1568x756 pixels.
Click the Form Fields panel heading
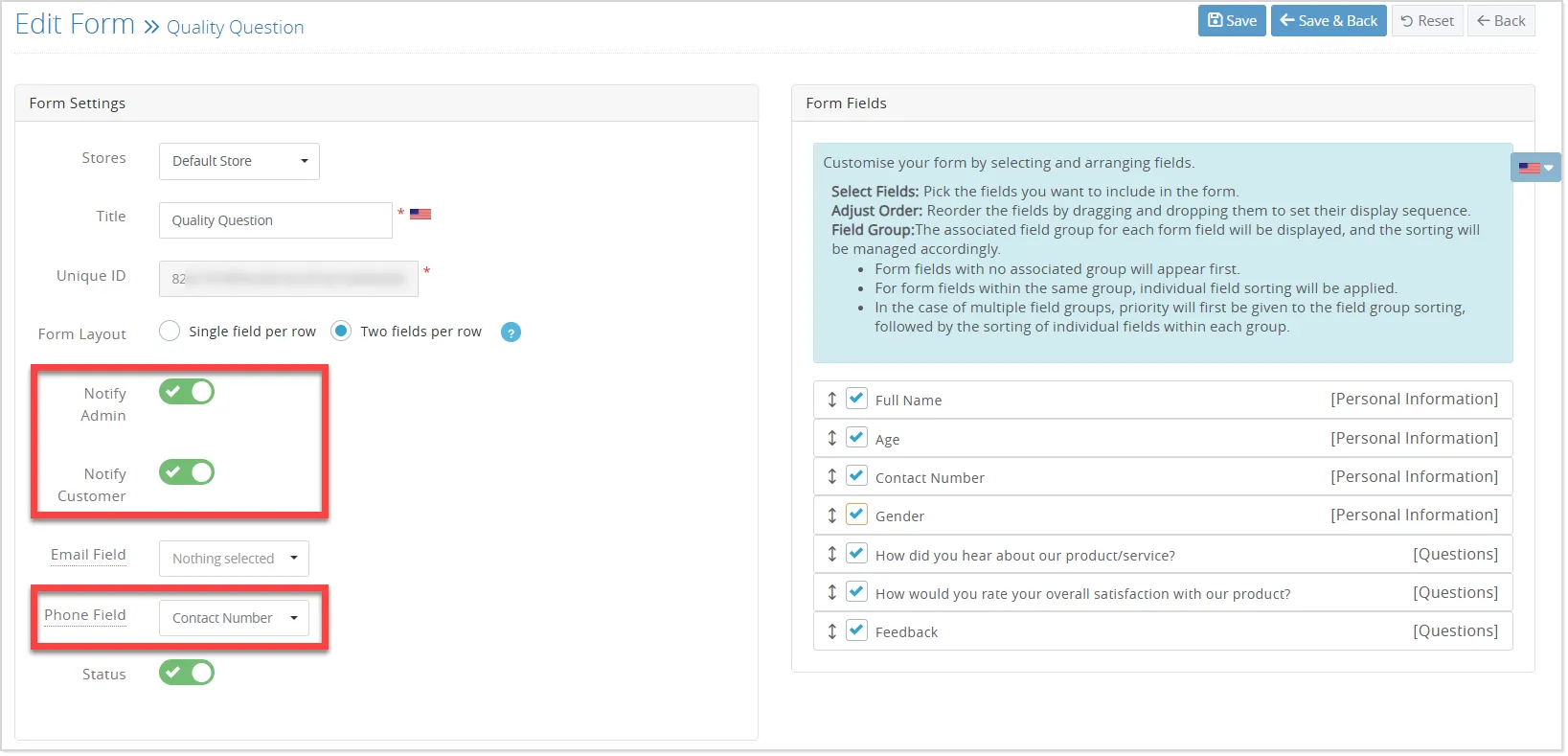[847, 103]
